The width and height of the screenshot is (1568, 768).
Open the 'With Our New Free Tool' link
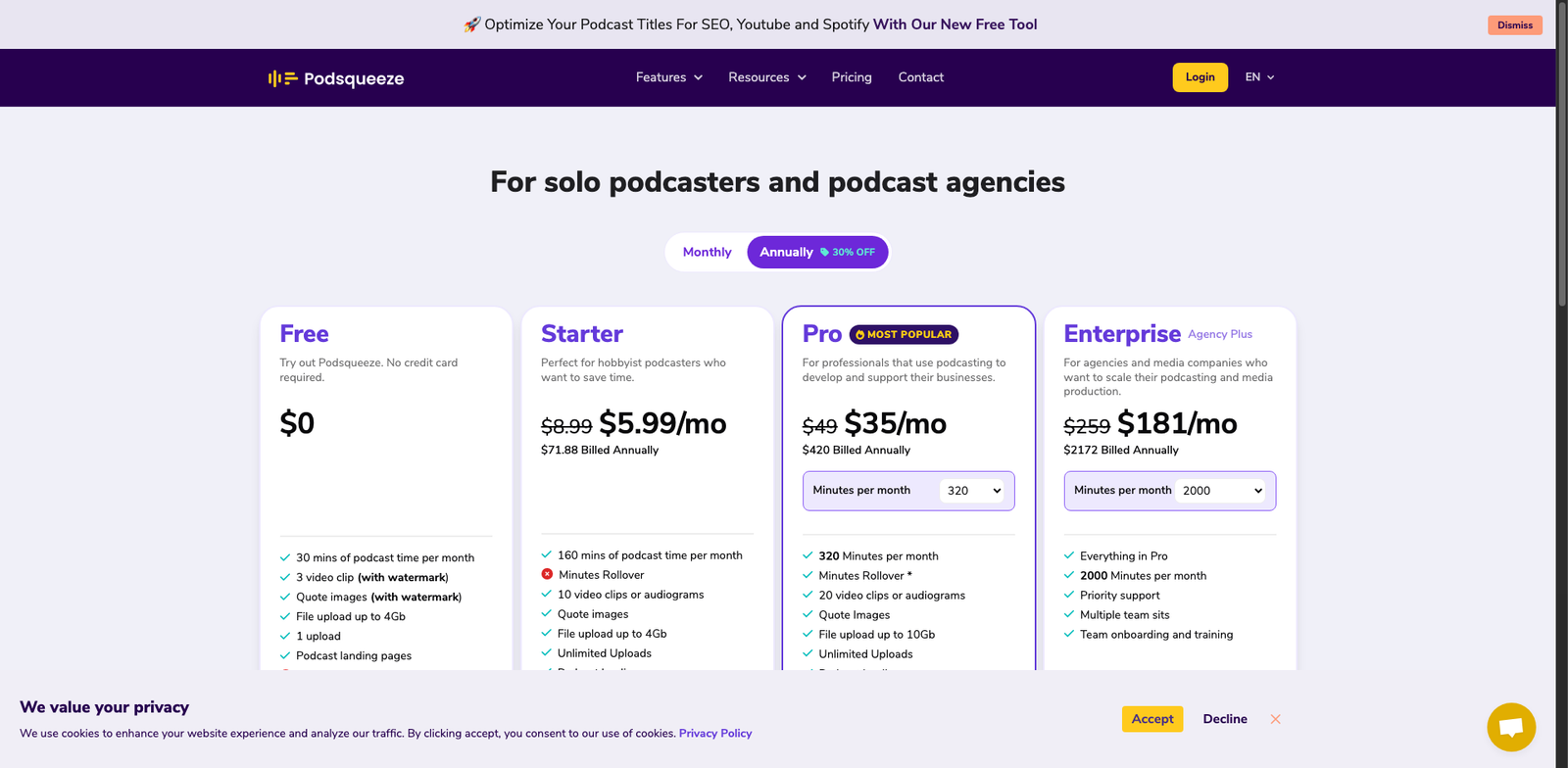955,24
